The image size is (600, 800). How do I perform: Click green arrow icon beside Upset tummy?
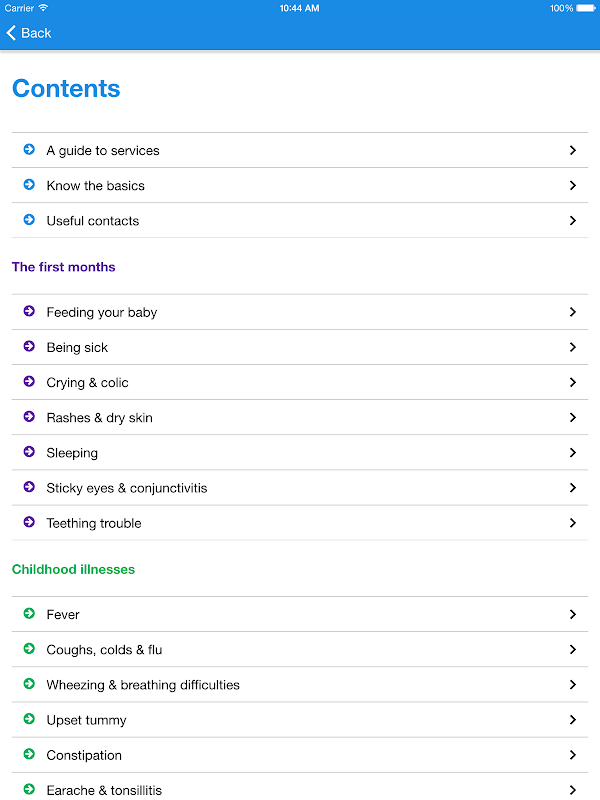[29, 719]
